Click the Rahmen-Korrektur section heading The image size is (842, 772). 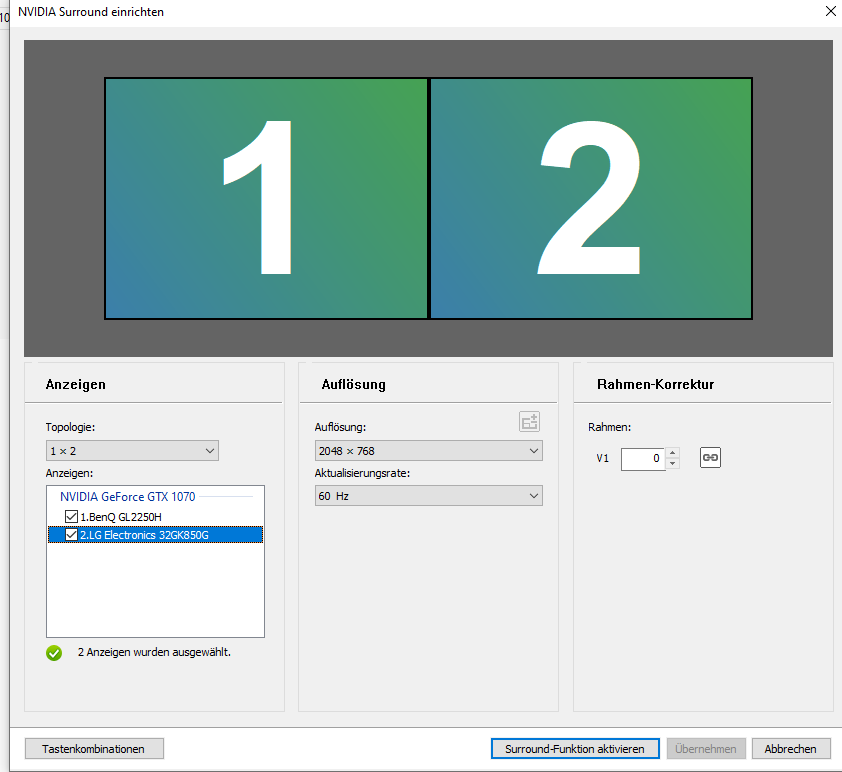click(x=655, y=384)
